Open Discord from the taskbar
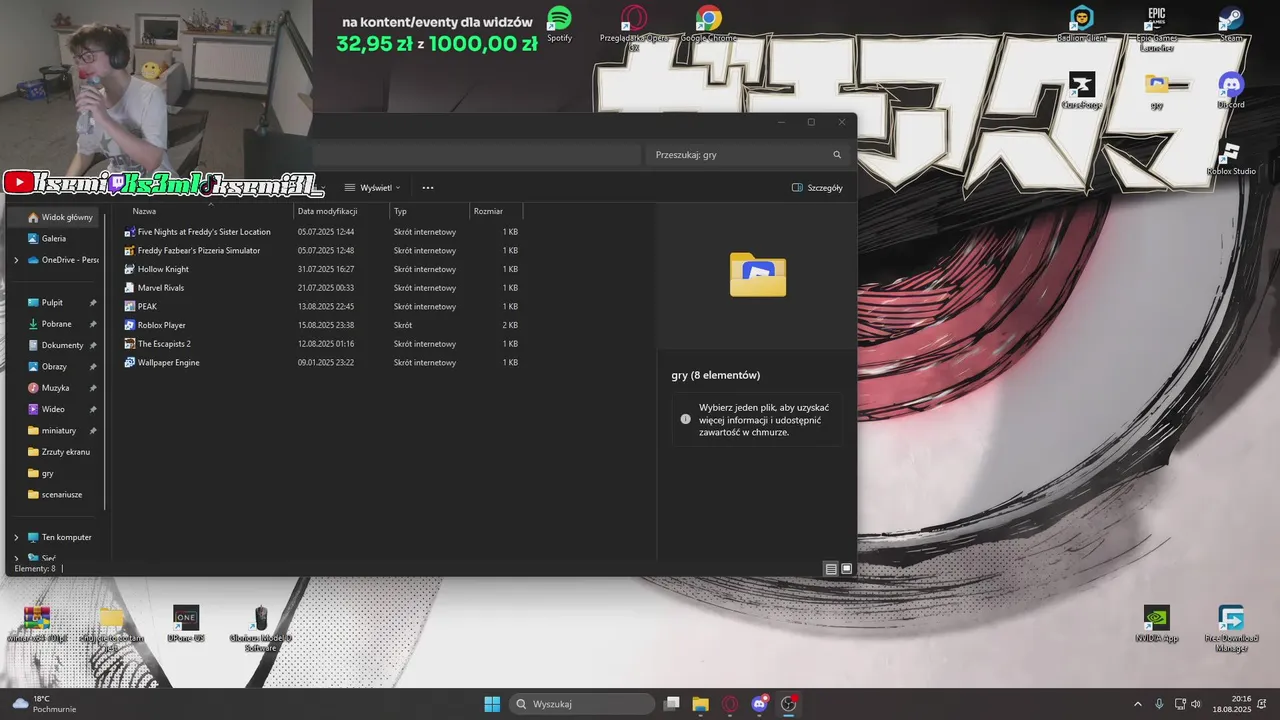The height and width of the screenshot is (720, 1280). (759, 704)
